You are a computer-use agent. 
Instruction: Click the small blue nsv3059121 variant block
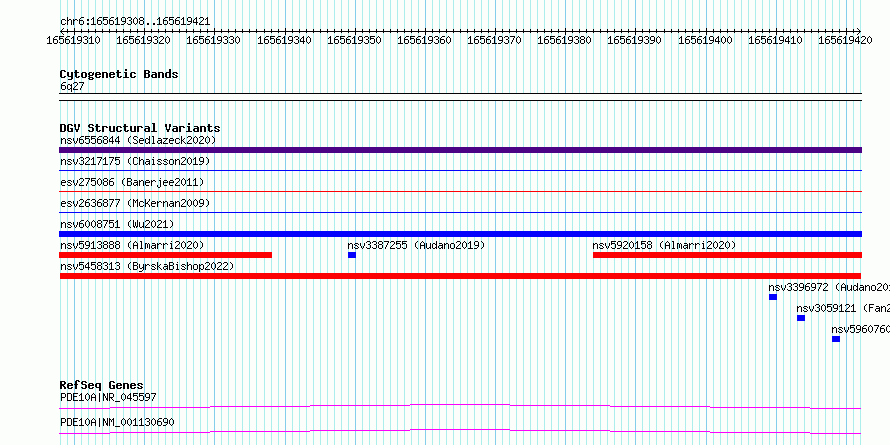pyautogui.click(x=801, y=318)
